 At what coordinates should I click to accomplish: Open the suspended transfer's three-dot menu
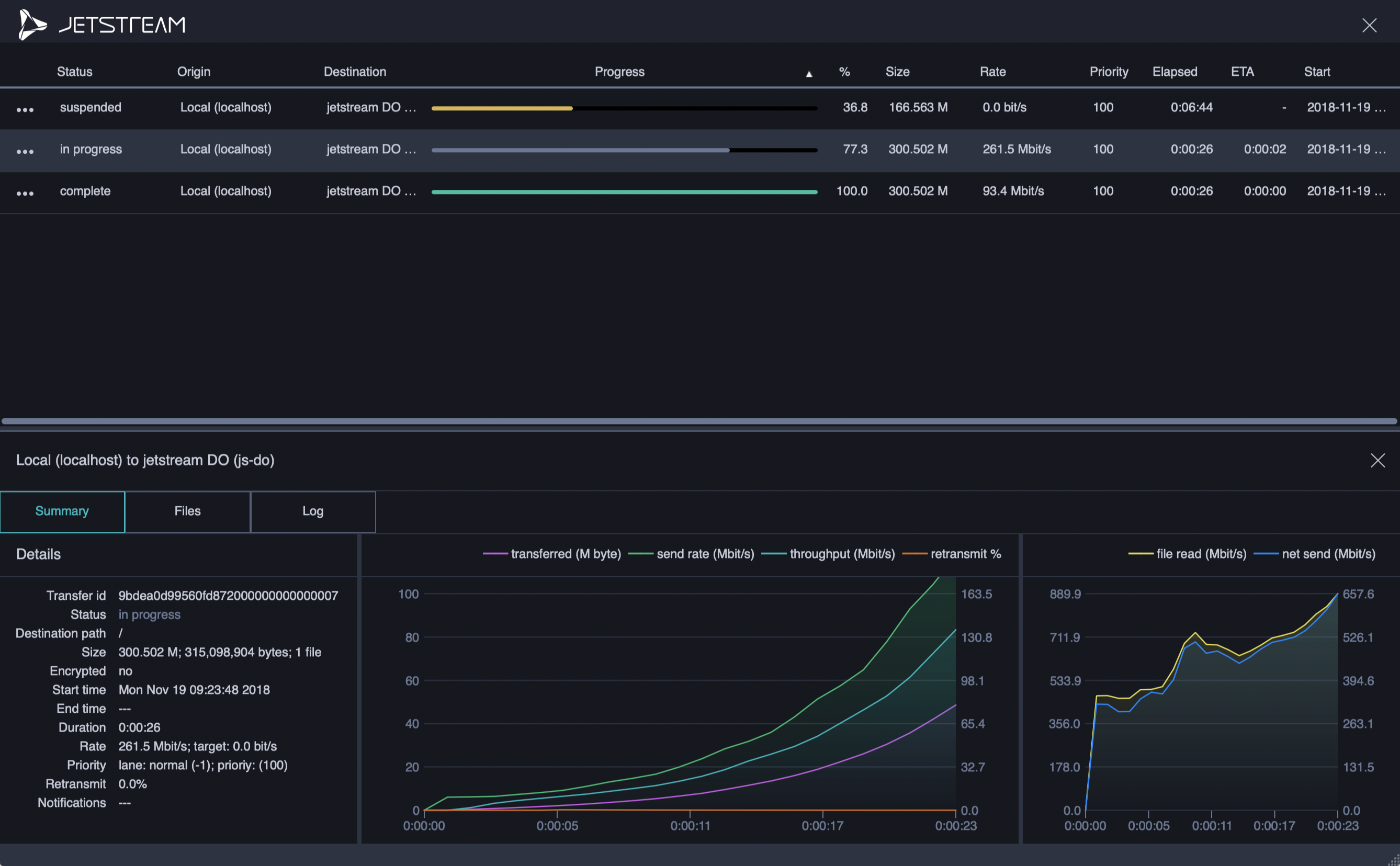25,109
